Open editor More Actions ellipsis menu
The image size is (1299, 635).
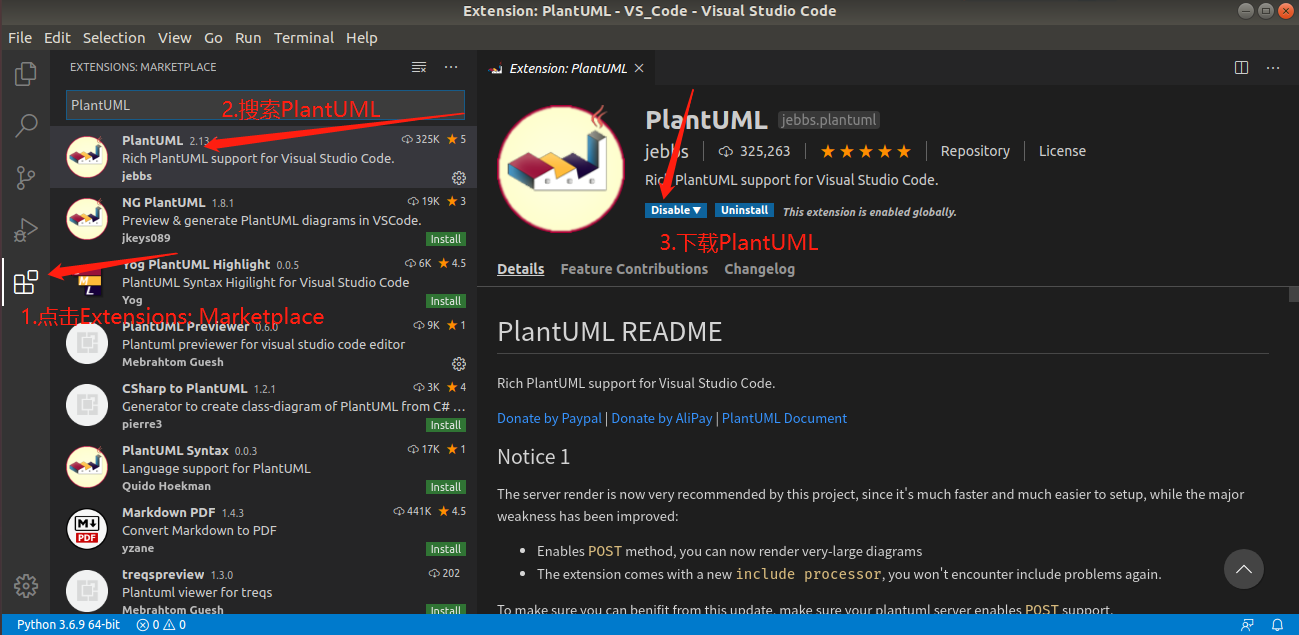point(1273,67)
